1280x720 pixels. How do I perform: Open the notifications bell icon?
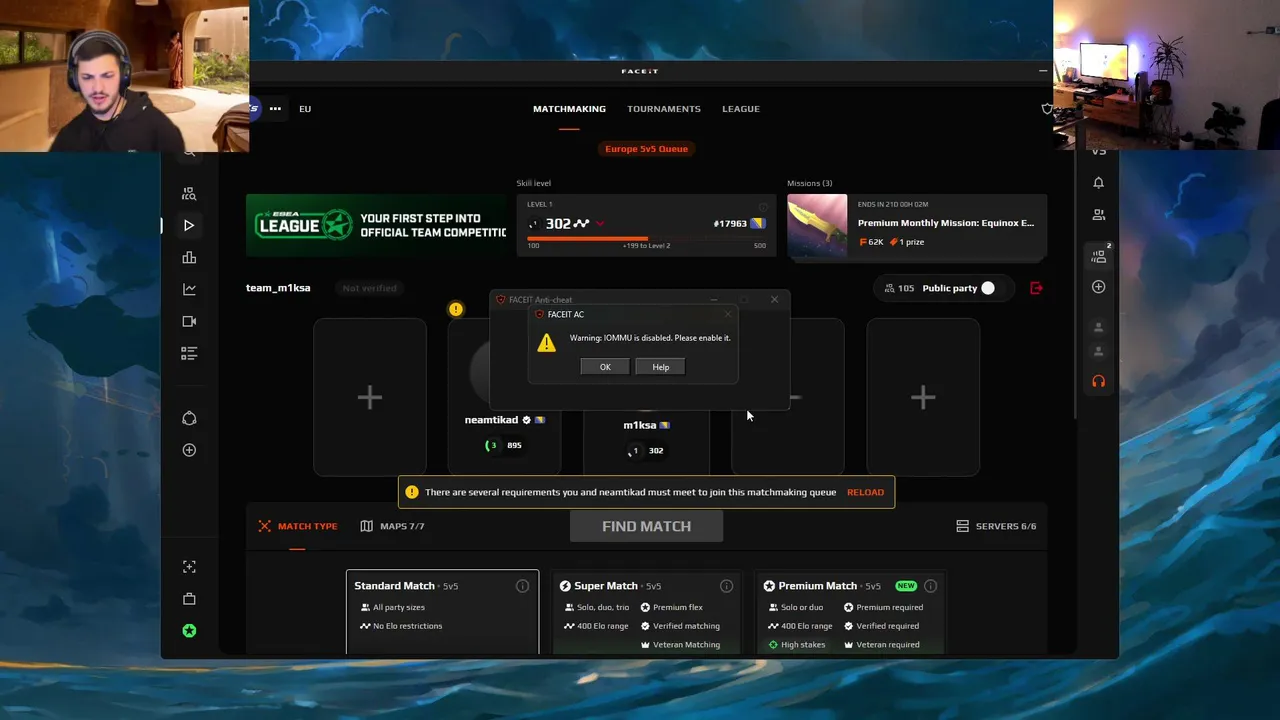click(x=1098, y=182)
